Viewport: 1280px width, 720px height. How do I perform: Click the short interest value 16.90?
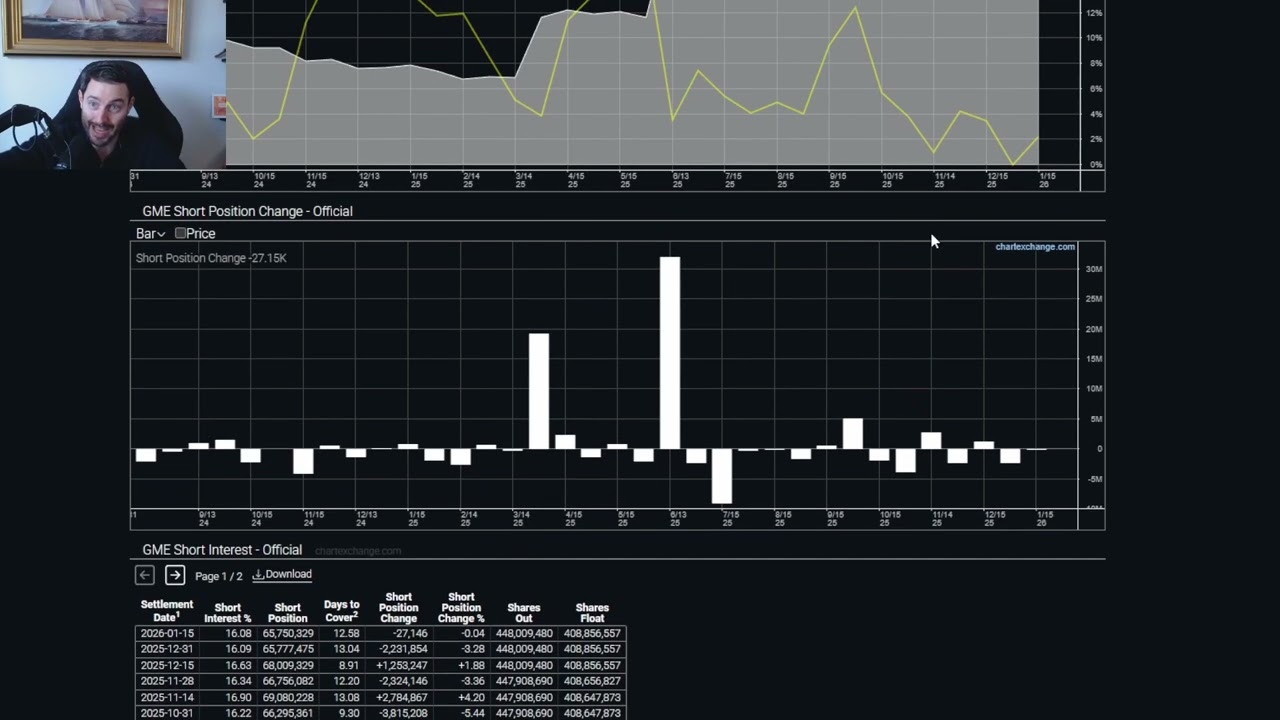pyautogui.click(x=238, y=697)
